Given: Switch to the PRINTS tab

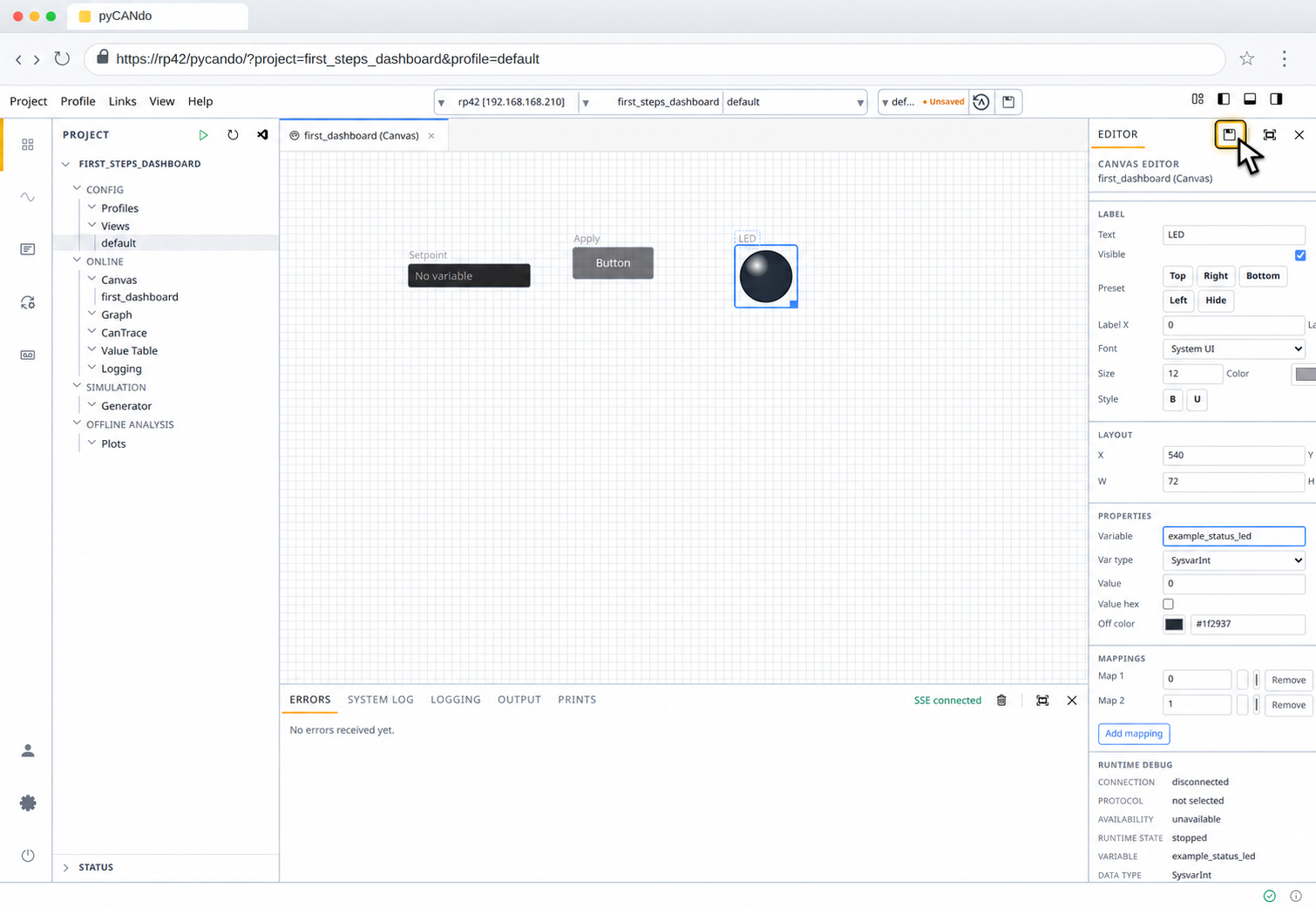Looking at the screenshot, I should coord(577,700).
